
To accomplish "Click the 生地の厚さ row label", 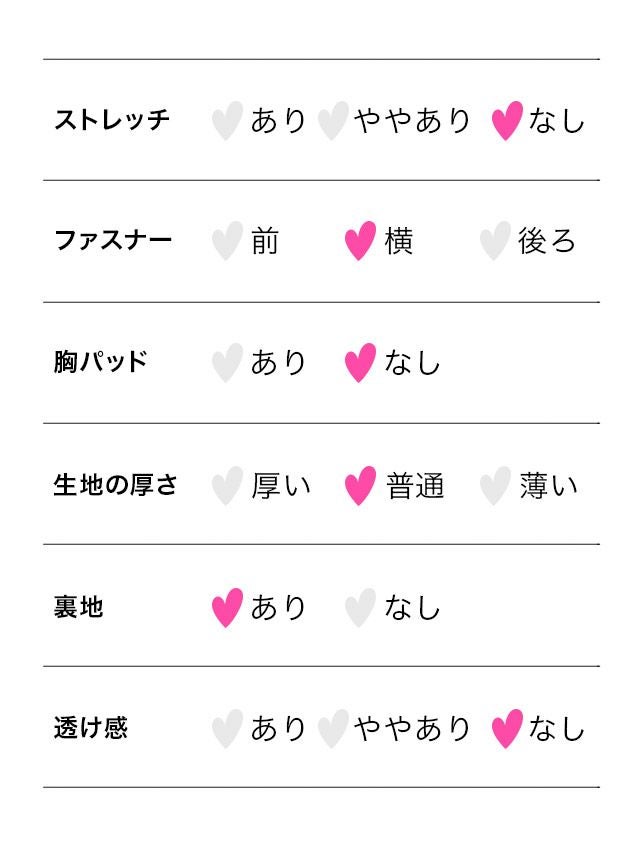I will [115, 485].
